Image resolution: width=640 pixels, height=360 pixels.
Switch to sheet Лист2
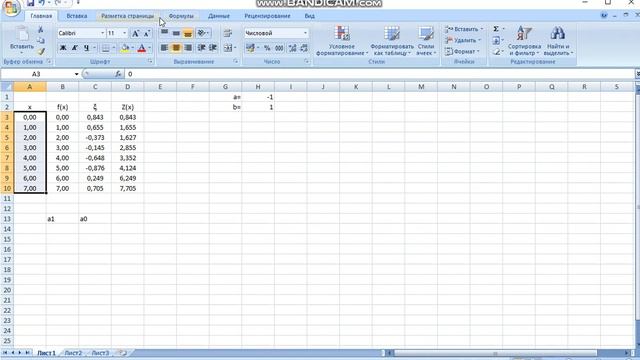[73, 353]
